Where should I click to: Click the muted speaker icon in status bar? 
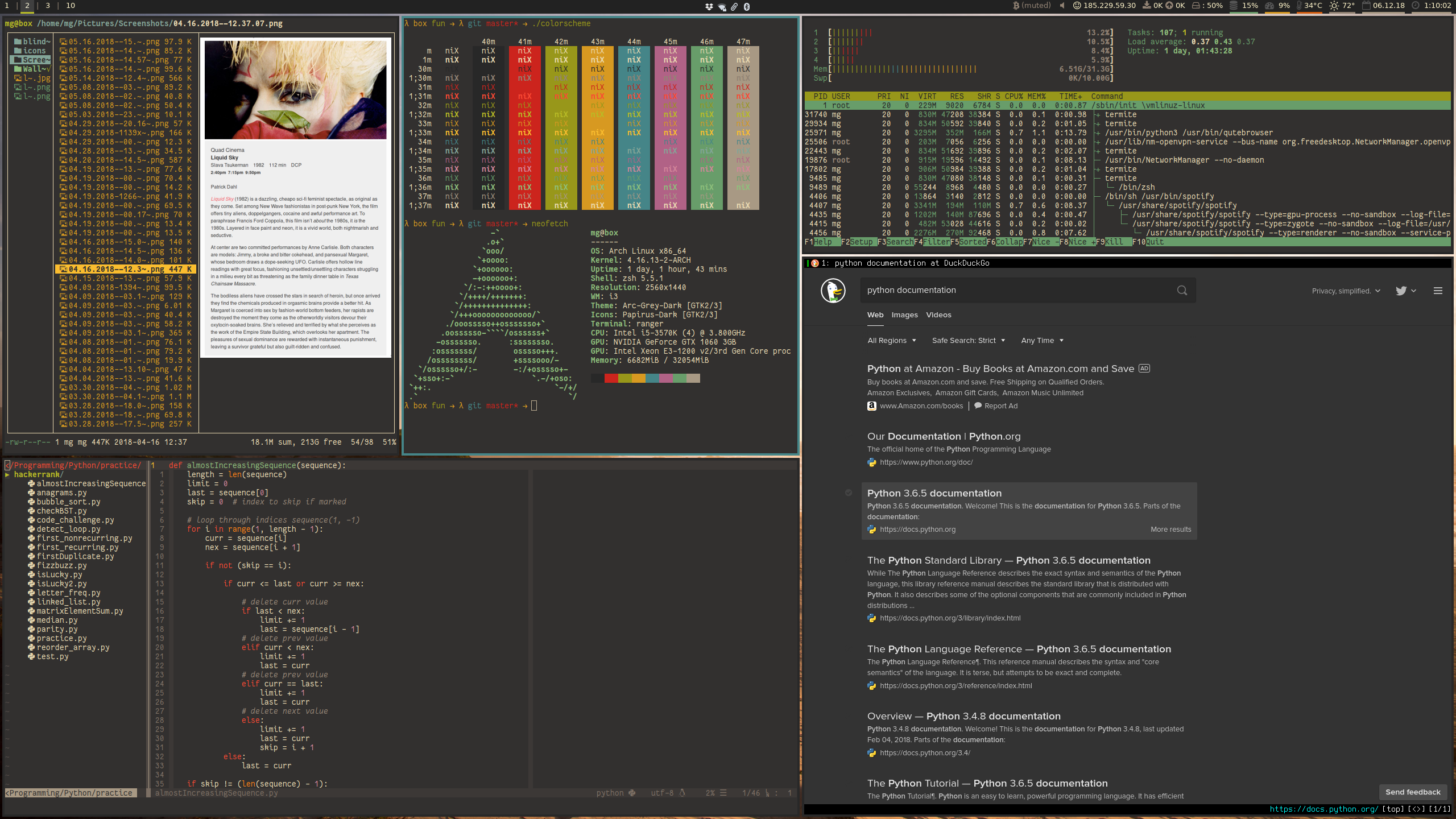[x=1062, y=6]
